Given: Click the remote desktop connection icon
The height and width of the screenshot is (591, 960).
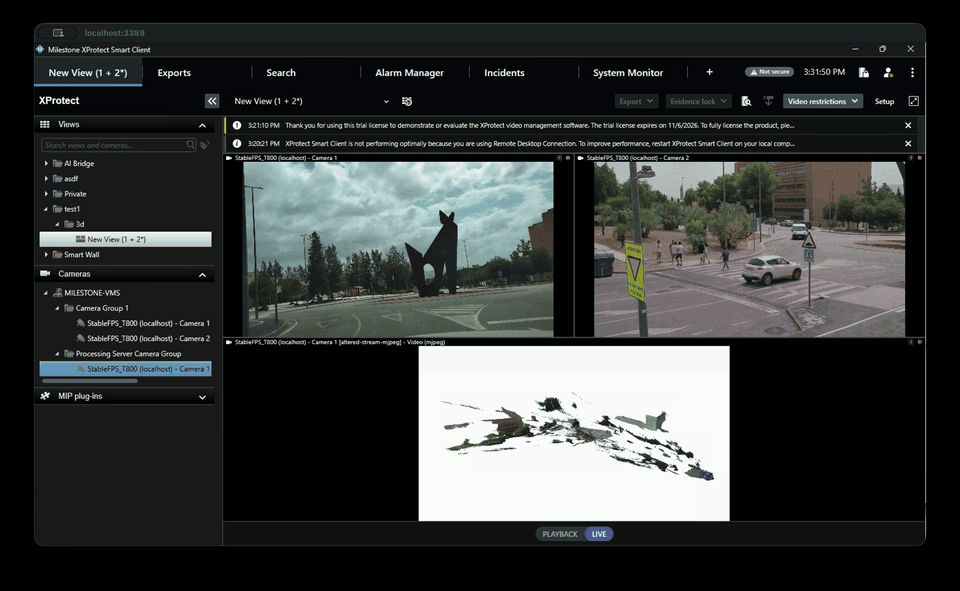Looking at the screenshot, I should pos(58,33).
